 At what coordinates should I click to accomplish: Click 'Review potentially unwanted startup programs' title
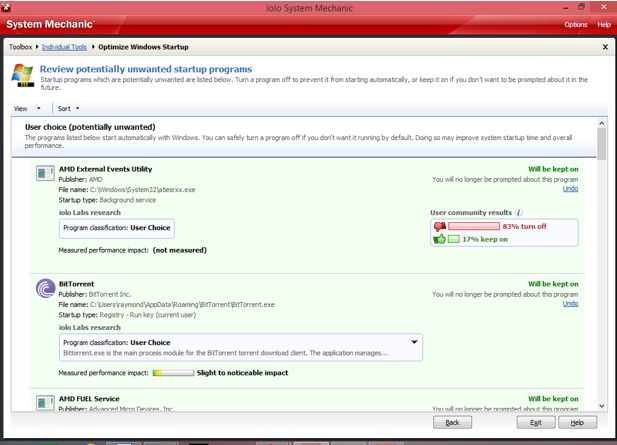tap(146, 69)
